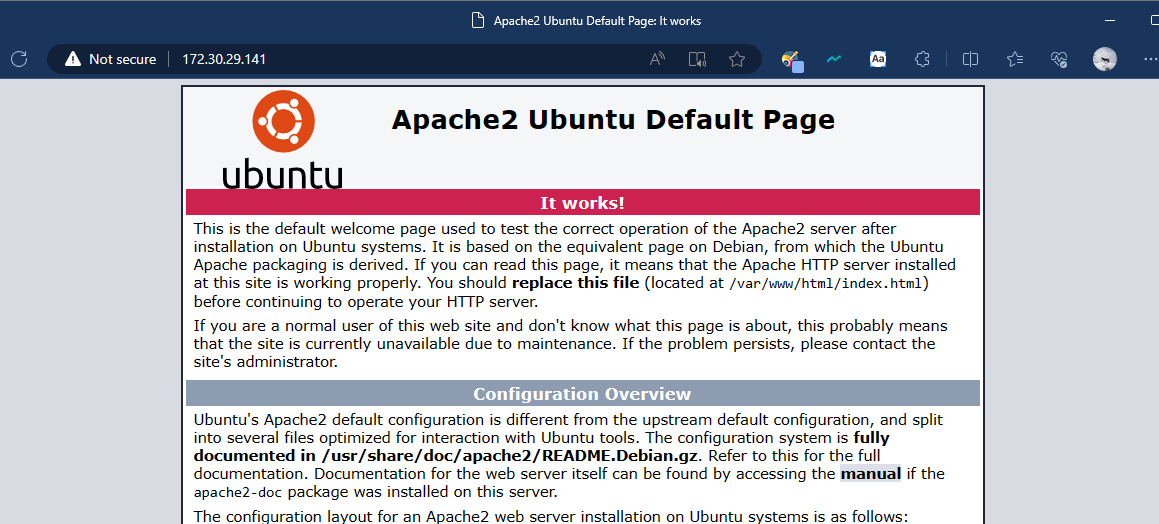Click the apache2-doc package name text
The height and width of the screenshot is (524, 1159).
240,492
